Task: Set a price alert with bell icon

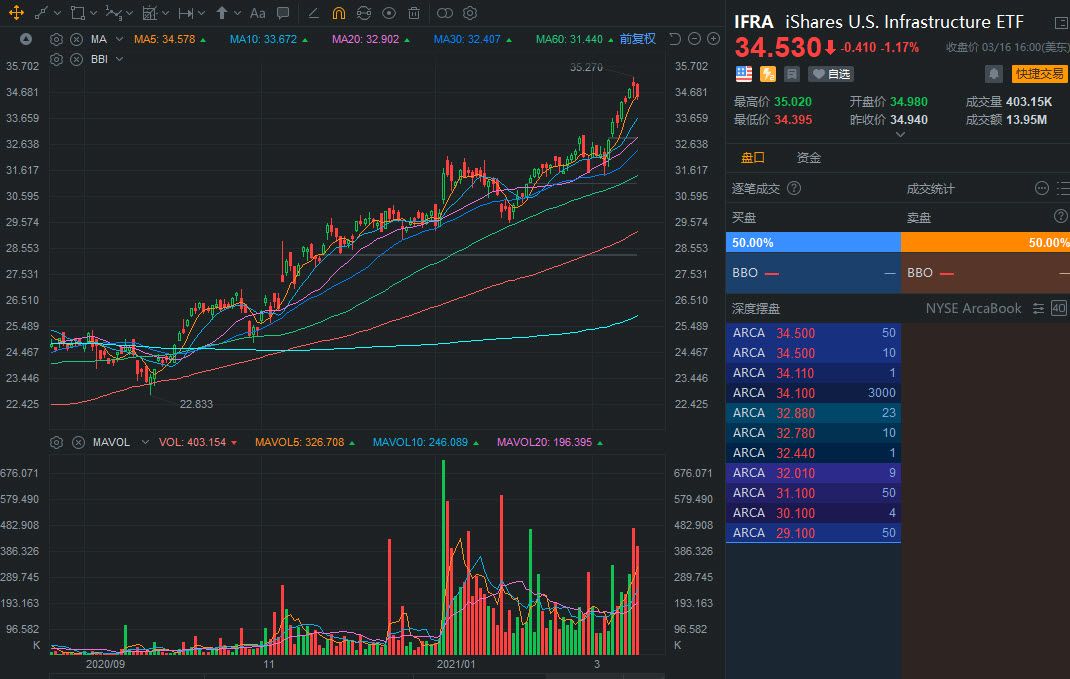Action: pos(994,74)
